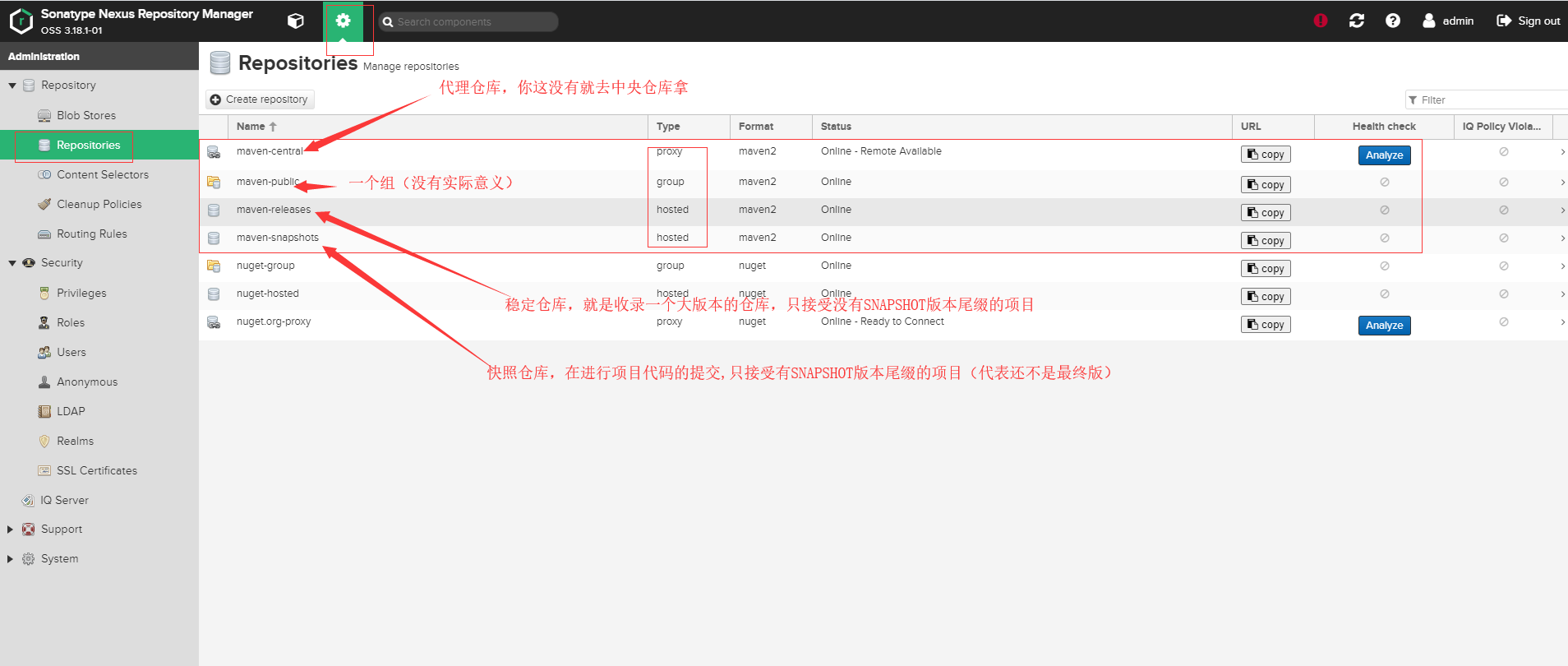Open the maven-central repository row
Image resolution: width=1568 pixels, height=666 pixels.
[883, 154]
